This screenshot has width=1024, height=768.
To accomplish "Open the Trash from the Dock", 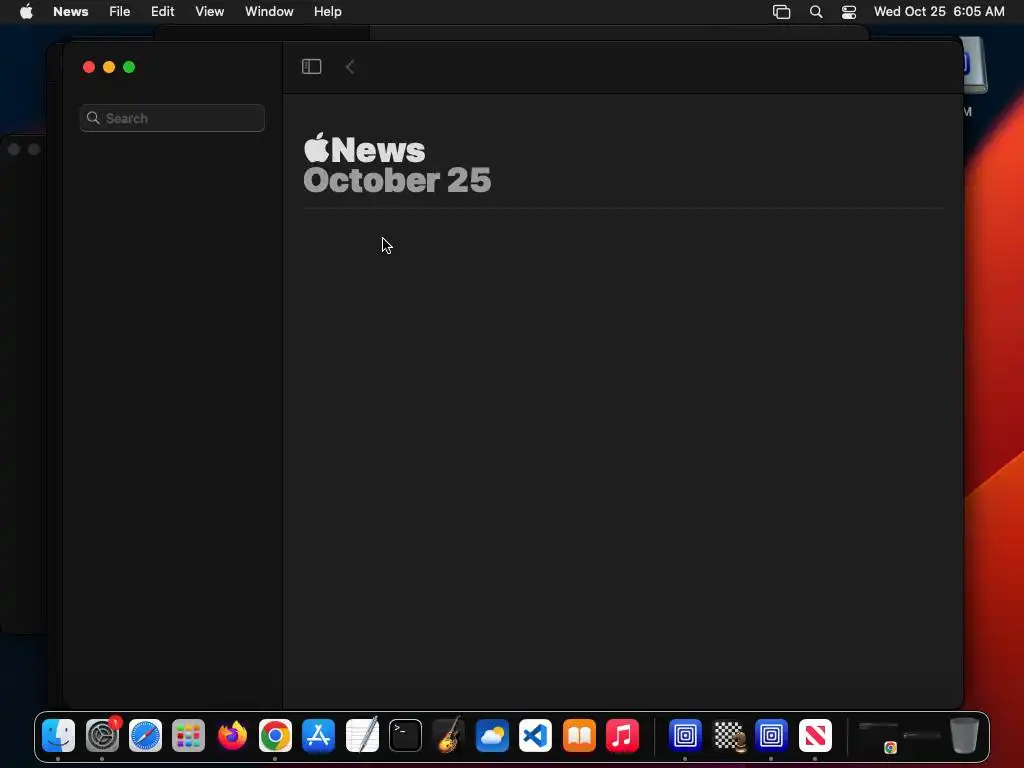I will click(964, 736).
